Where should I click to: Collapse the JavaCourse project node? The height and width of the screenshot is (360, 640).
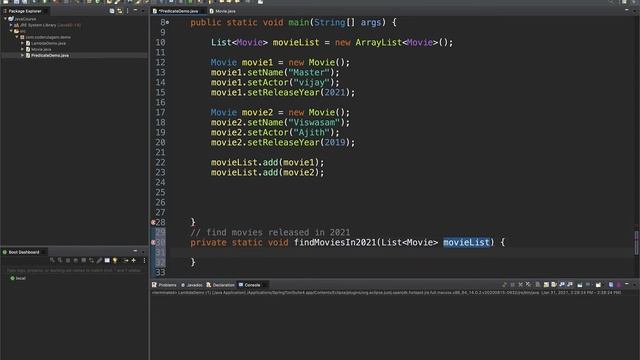[5, 19]
